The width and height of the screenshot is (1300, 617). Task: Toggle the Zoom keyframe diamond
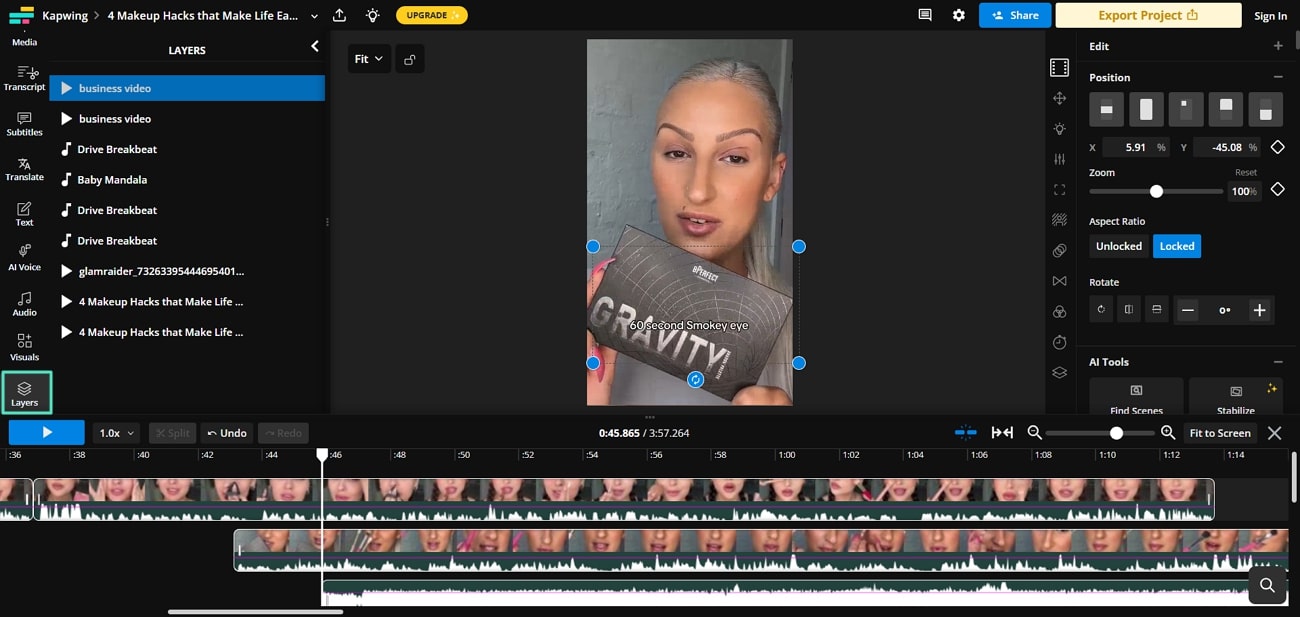(x=1277, y=190)
